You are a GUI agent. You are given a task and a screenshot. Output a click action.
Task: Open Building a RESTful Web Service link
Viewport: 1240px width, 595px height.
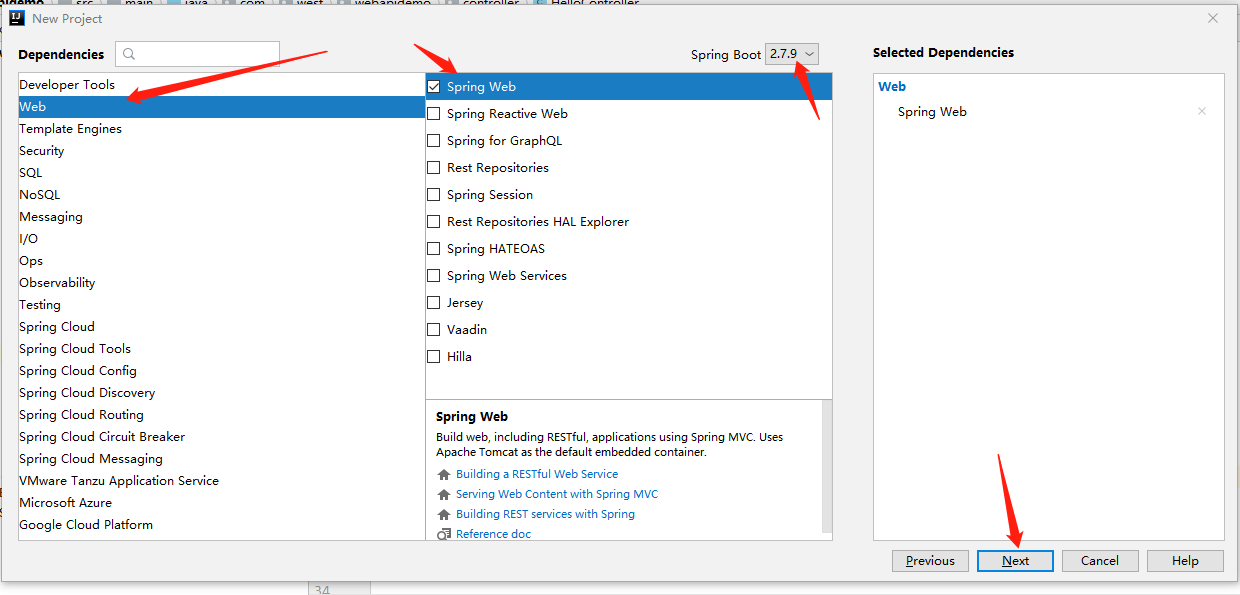click(x=537, y=475)
